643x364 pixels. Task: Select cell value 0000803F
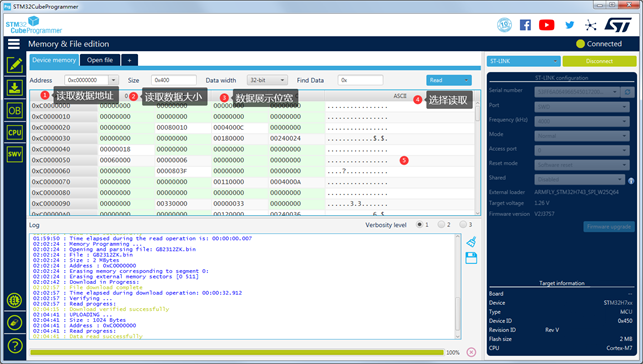pos(172,171)
